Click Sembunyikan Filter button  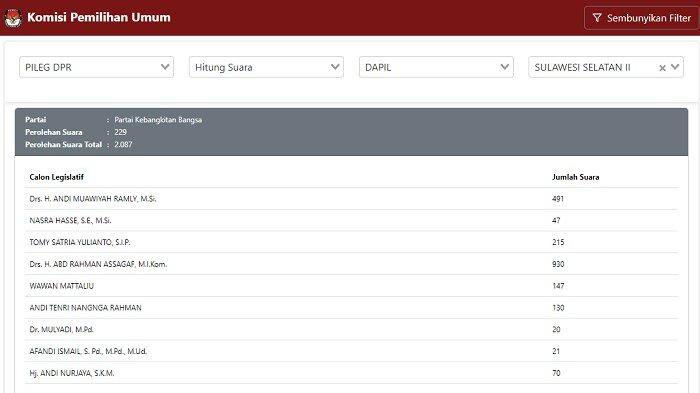pyautogui.click(x=641, y=18)
